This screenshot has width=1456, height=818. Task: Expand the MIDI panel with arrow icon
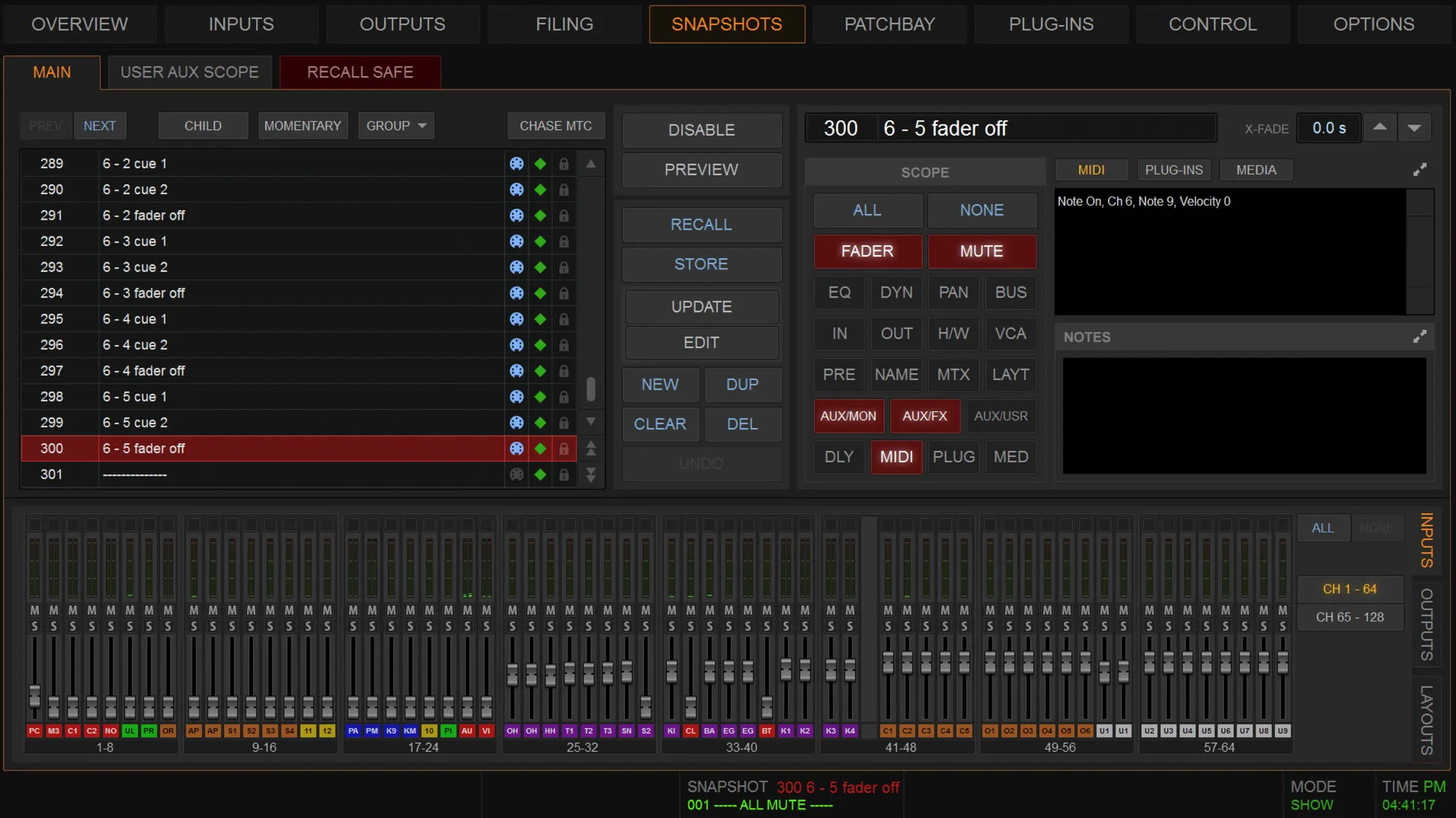[1419, 170]
